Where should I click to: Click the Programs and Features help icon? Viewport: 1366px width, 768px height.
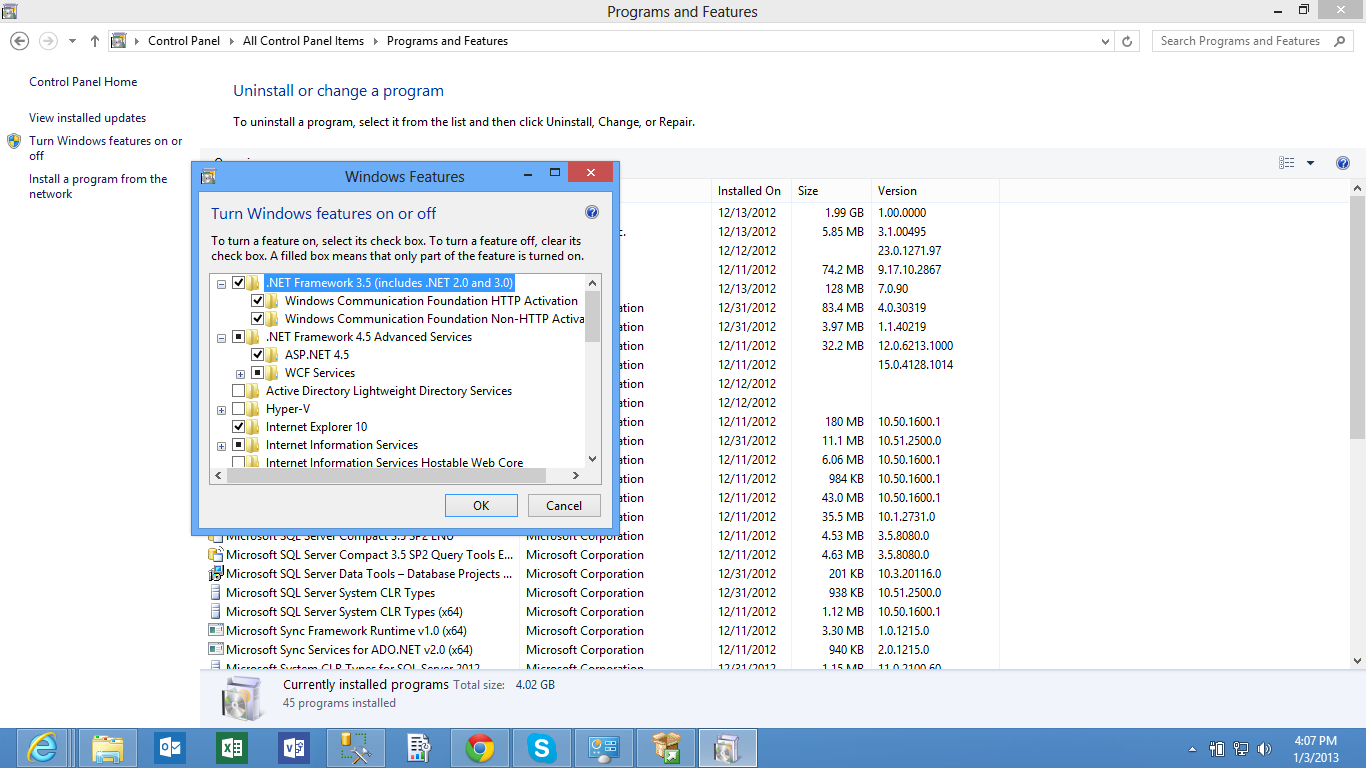(x=1343, y=162)
